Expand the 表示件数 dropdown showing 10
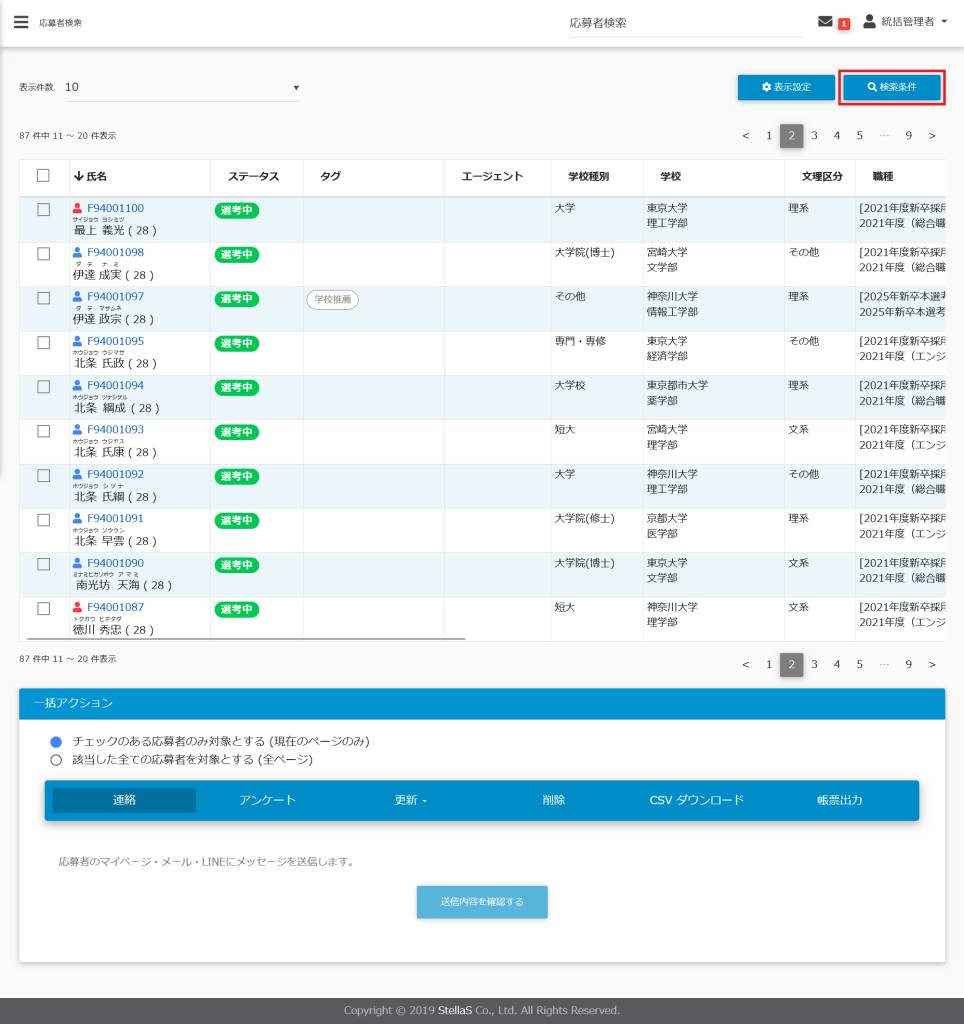964x1024 pixels. pos(181,87)
